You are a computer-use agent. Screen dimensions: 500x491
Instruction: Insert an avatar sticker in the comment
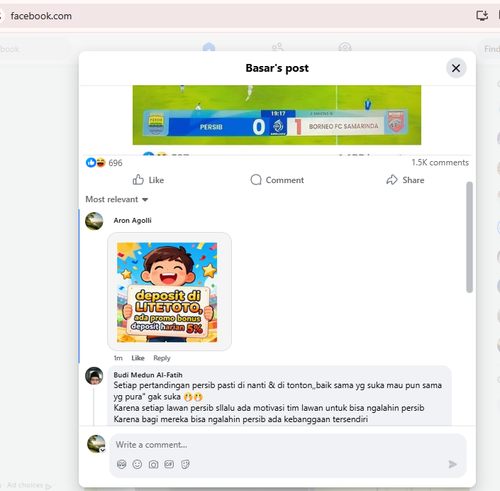click(x=122, y=464)
